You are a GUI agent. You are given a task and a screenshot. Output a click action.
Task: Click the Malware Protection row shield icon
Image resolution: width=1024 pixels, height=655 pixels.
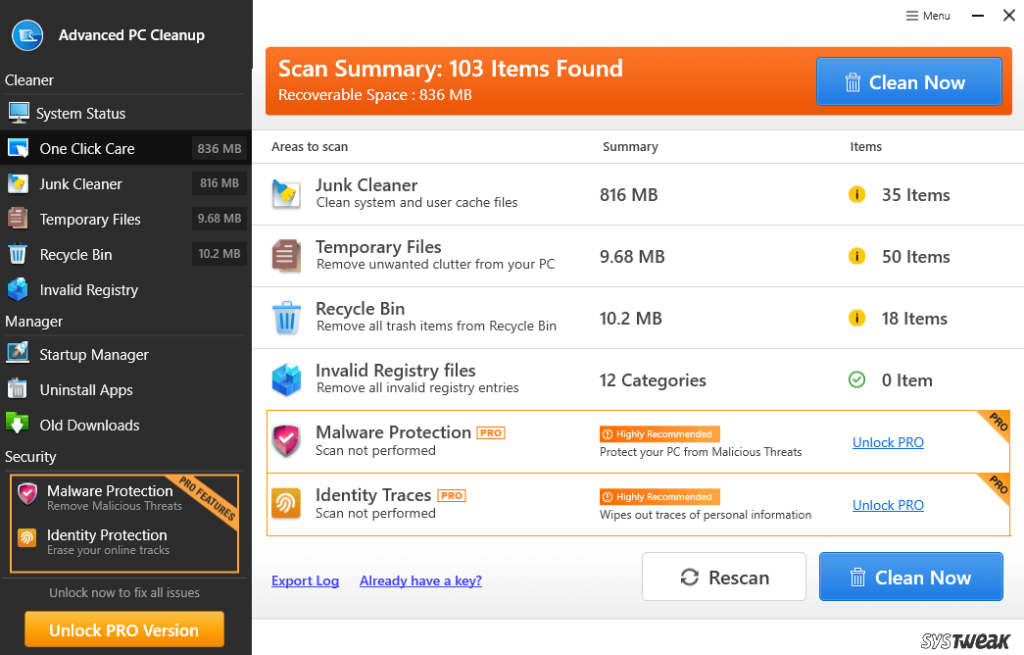[x=286, y=441]
